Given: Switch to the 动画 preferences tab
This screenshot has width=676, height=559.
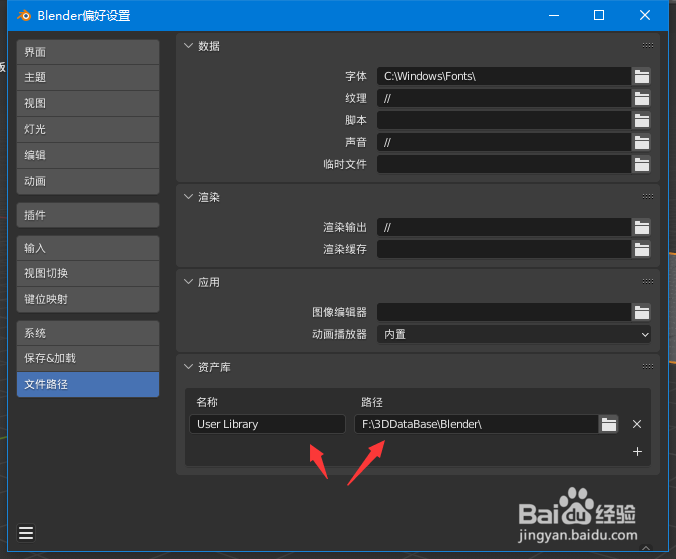Looking at the screenshot, I should [x=88, y=181].
